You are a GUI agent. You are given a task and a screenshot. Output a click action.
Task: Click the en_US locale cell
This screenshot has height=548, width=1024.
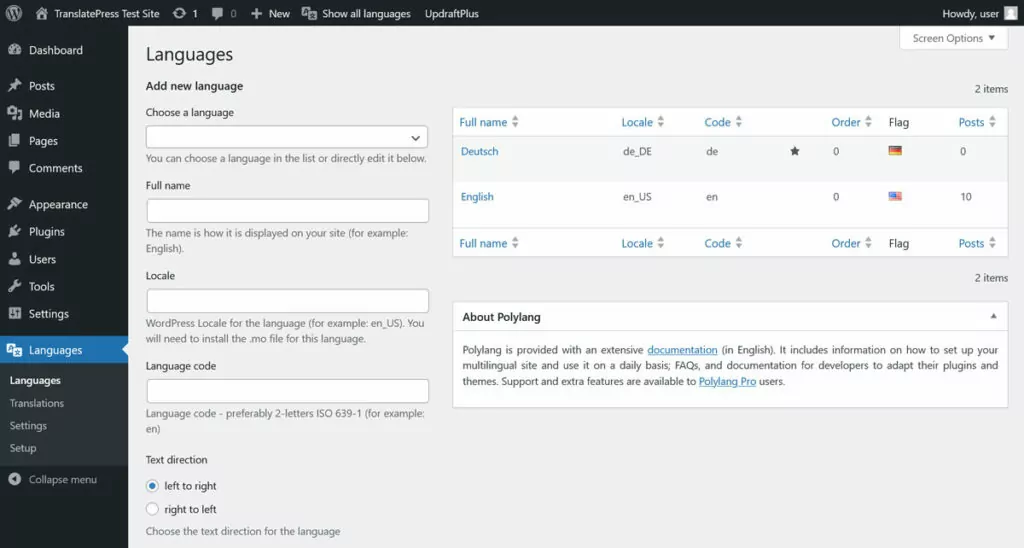click(637, 197)
